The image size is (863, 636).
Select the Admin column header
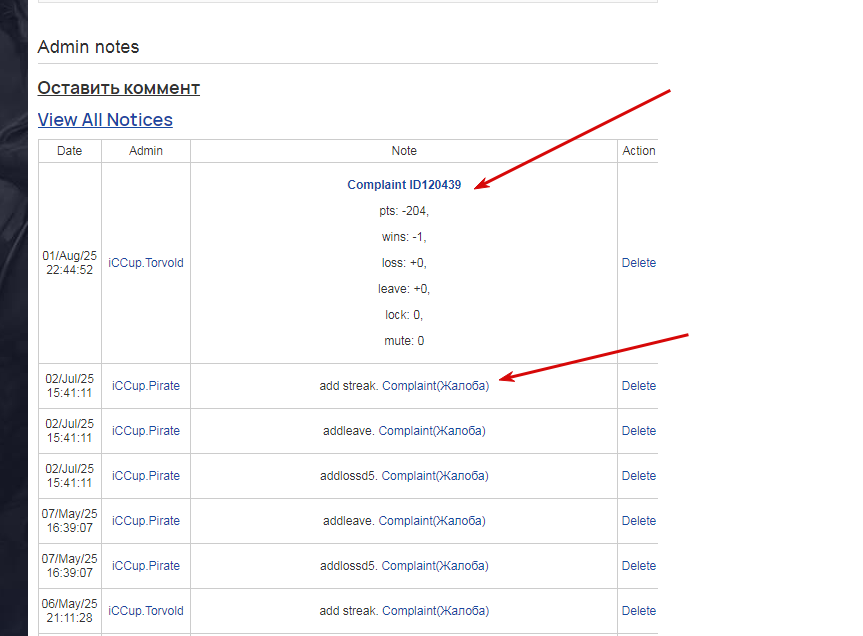point(146,151)
